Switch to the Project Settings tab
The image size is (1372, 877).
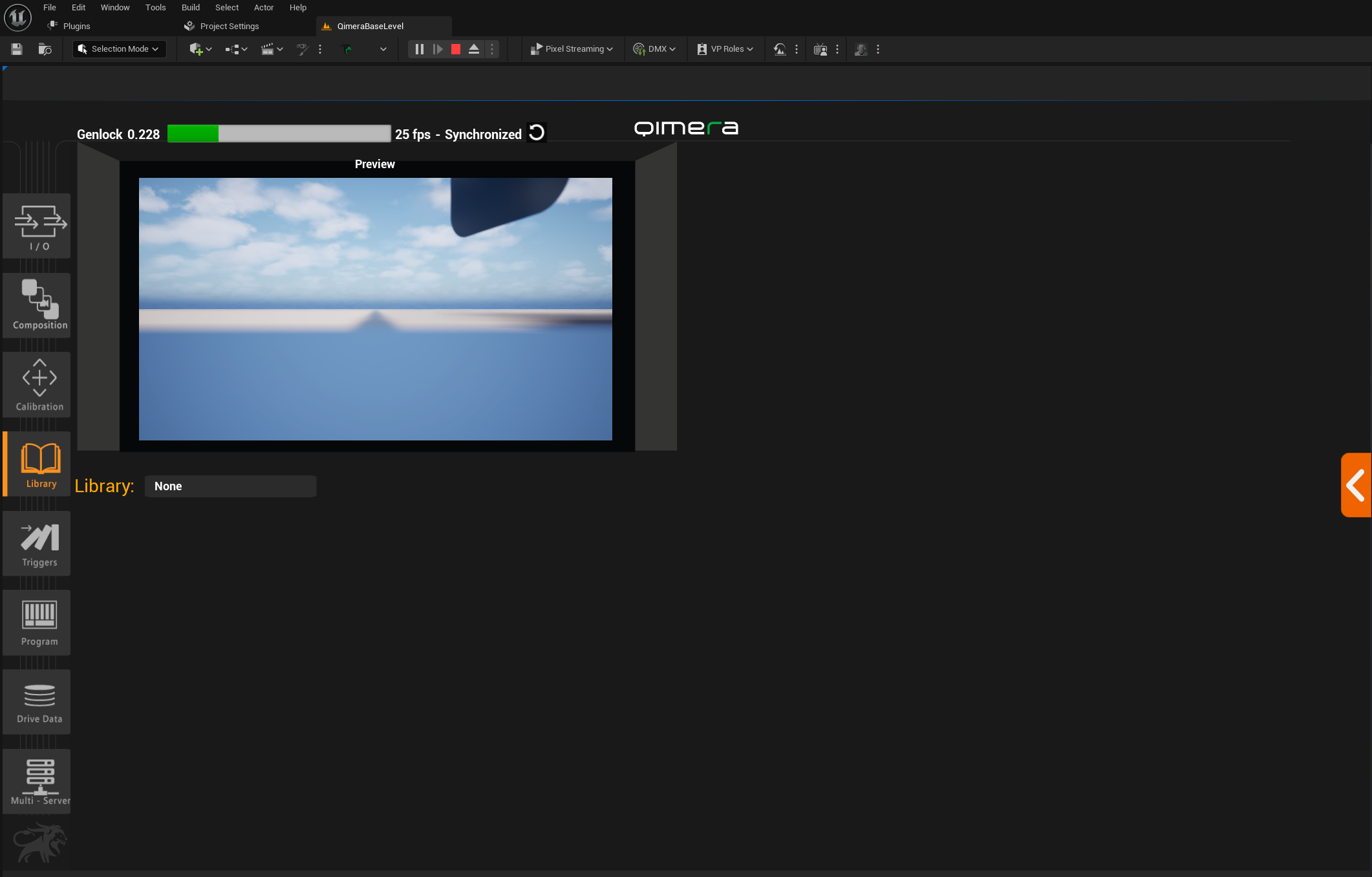click(x=229, y=27)
